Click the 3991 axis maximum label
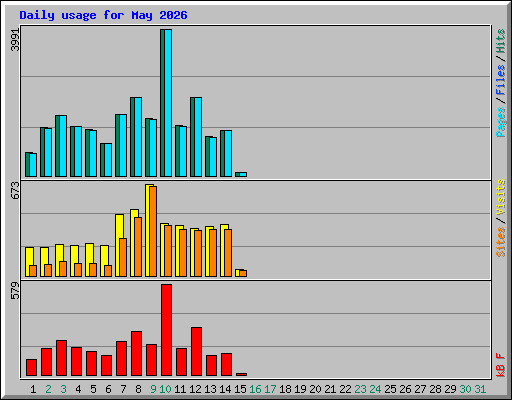Image resolution: width=512 pixels, height=400 pixels. tap(15, 40)
